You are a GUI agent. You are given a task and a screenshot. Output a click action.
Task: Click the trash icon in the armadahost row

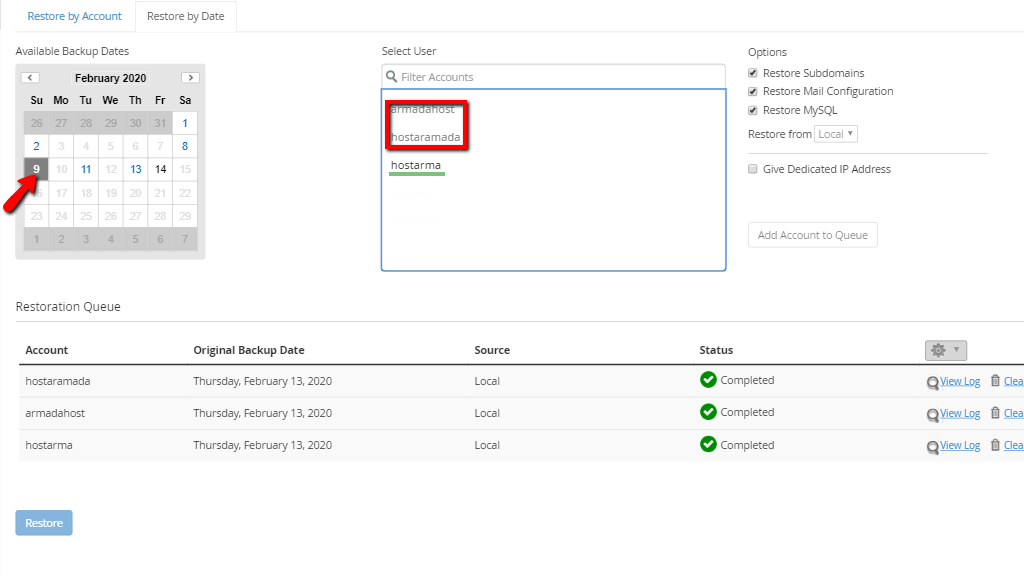click(x=995, y=413)
